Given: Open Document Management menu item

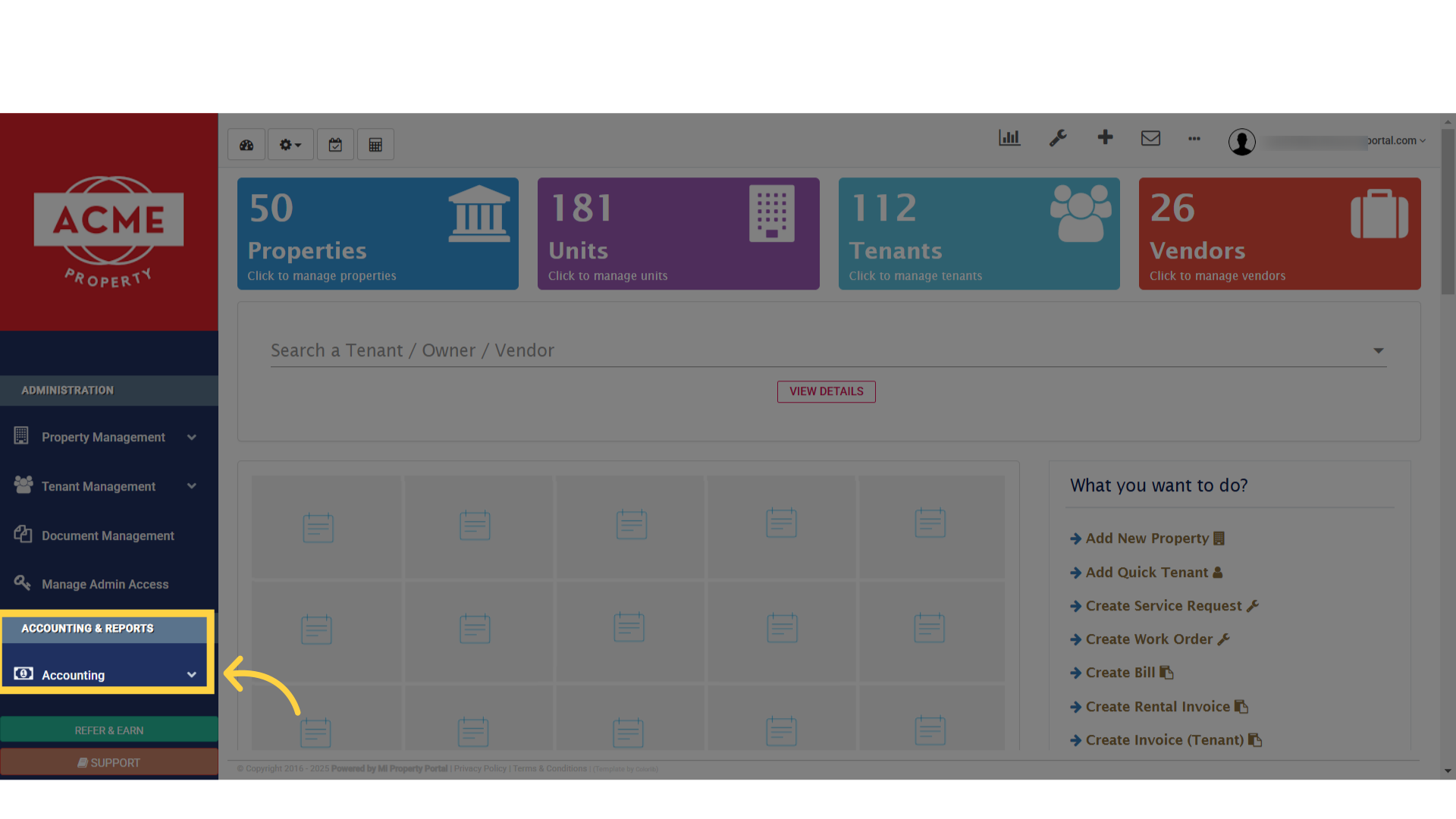Looking at the screenshot, I should [108, 535].
